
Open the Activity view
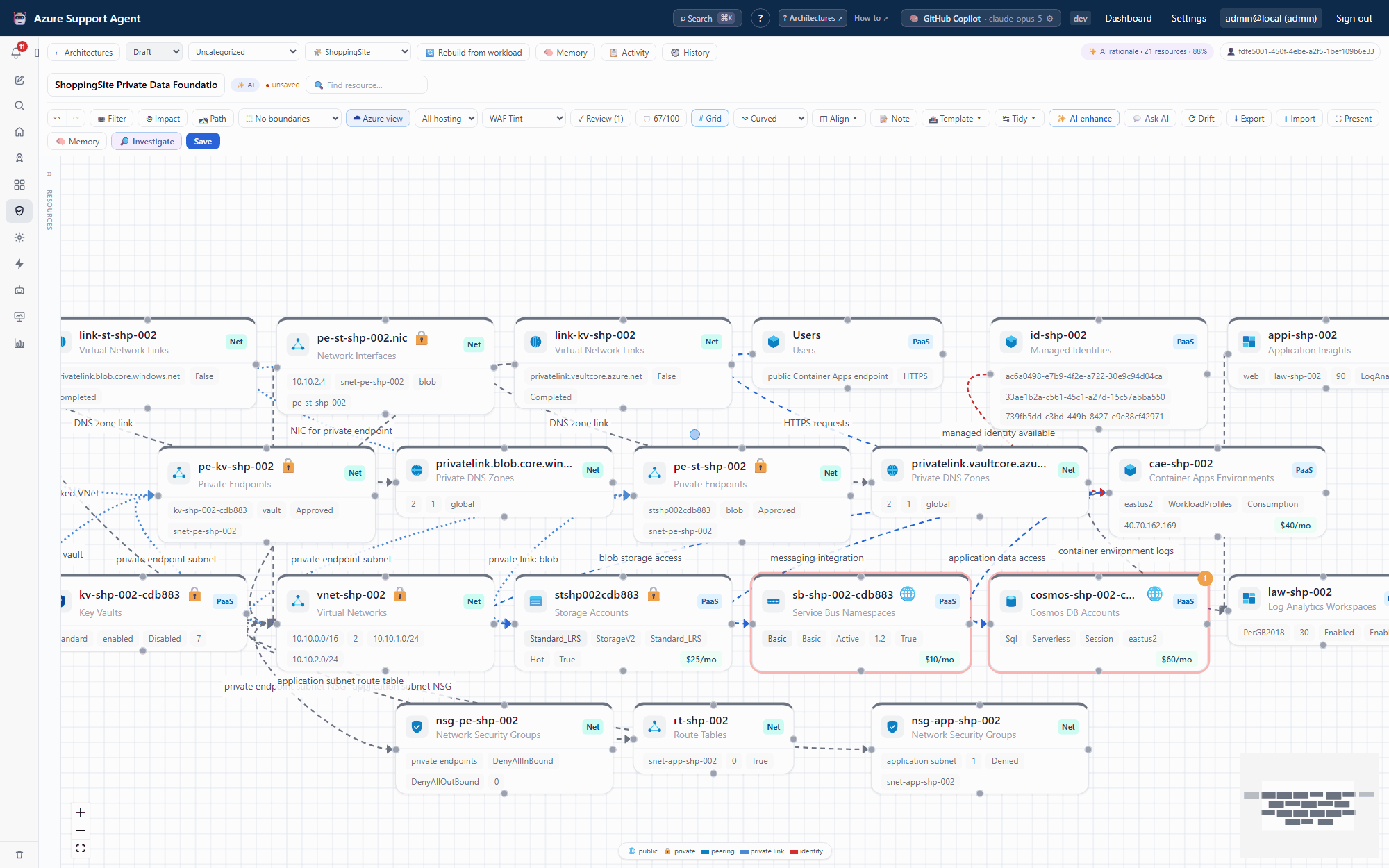(629, 52)
